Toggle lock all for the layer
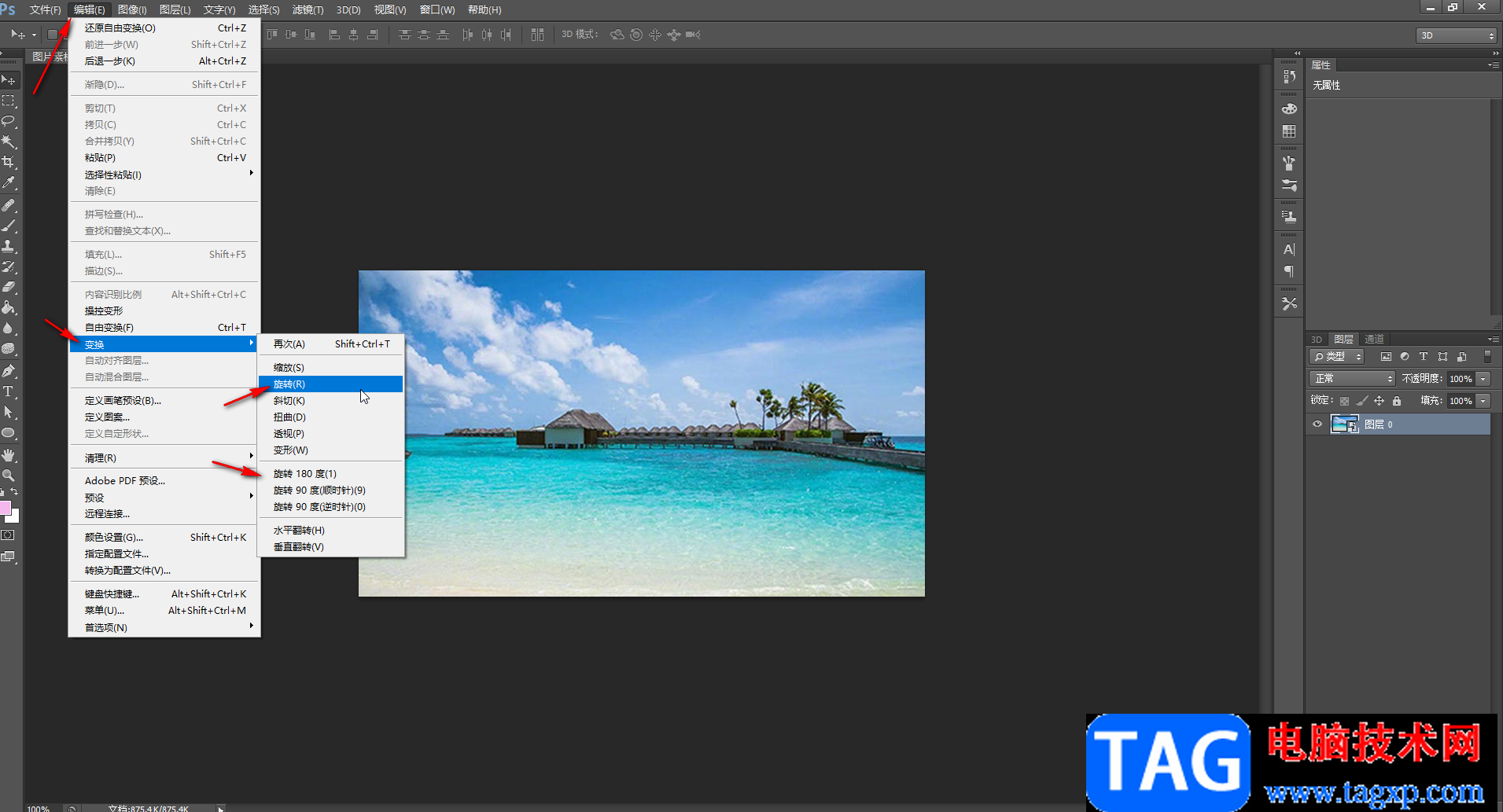Image resolution: width=1503 pixels, height=812 pixels. tap(1397, 401)
